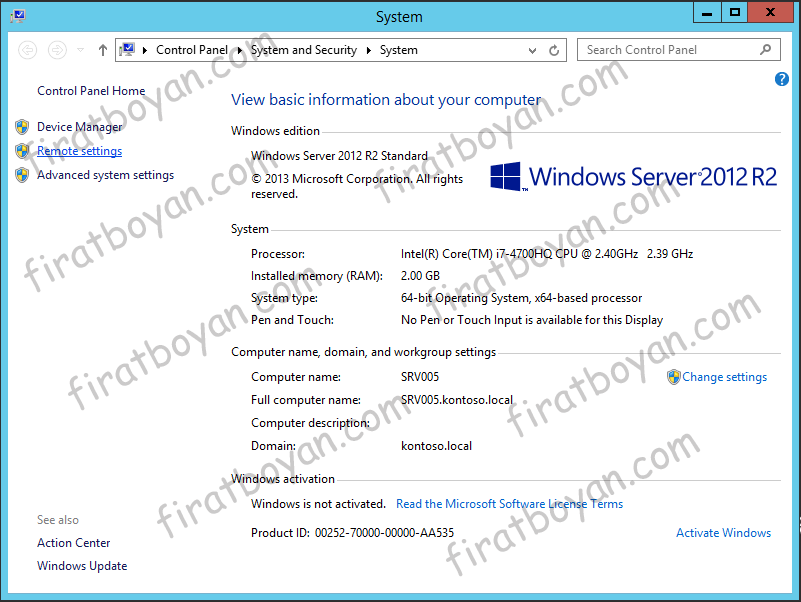Click 'No Pen or Touch Input' text
Viewport: 801px width, 602px height.
pos(461,320)
